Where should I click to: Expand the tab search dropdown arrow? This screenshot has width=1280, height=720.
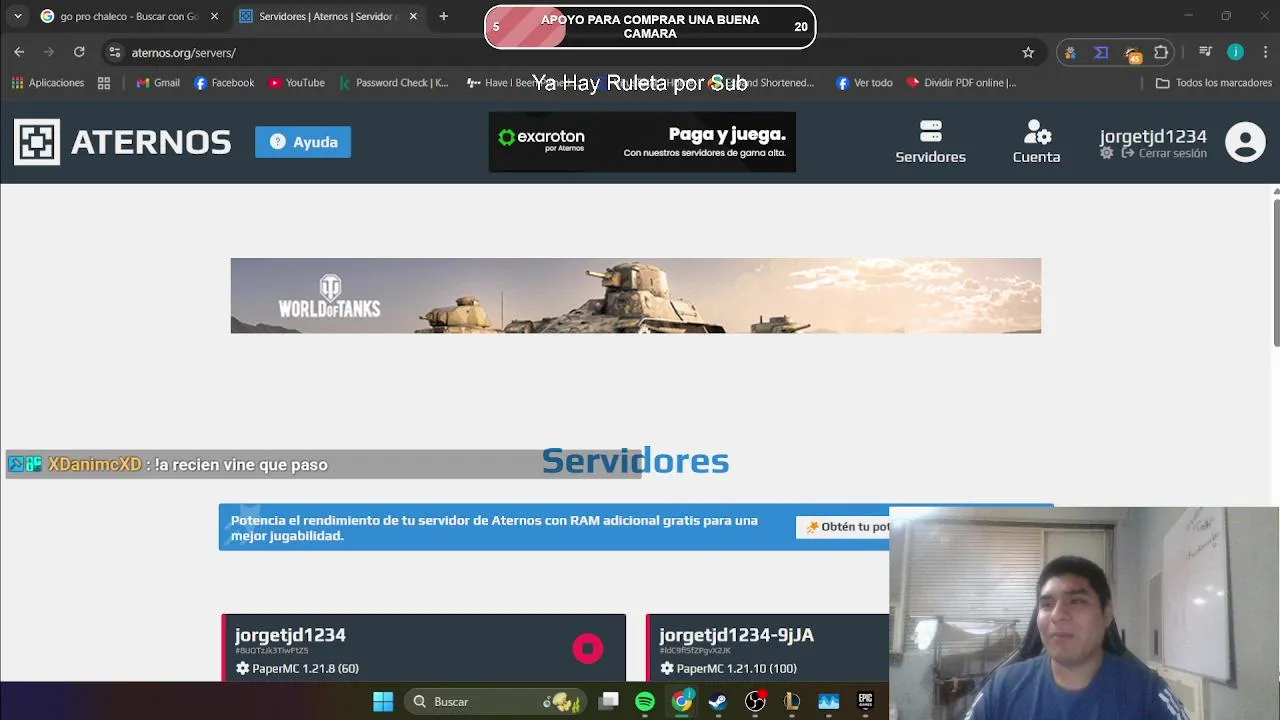17,16
